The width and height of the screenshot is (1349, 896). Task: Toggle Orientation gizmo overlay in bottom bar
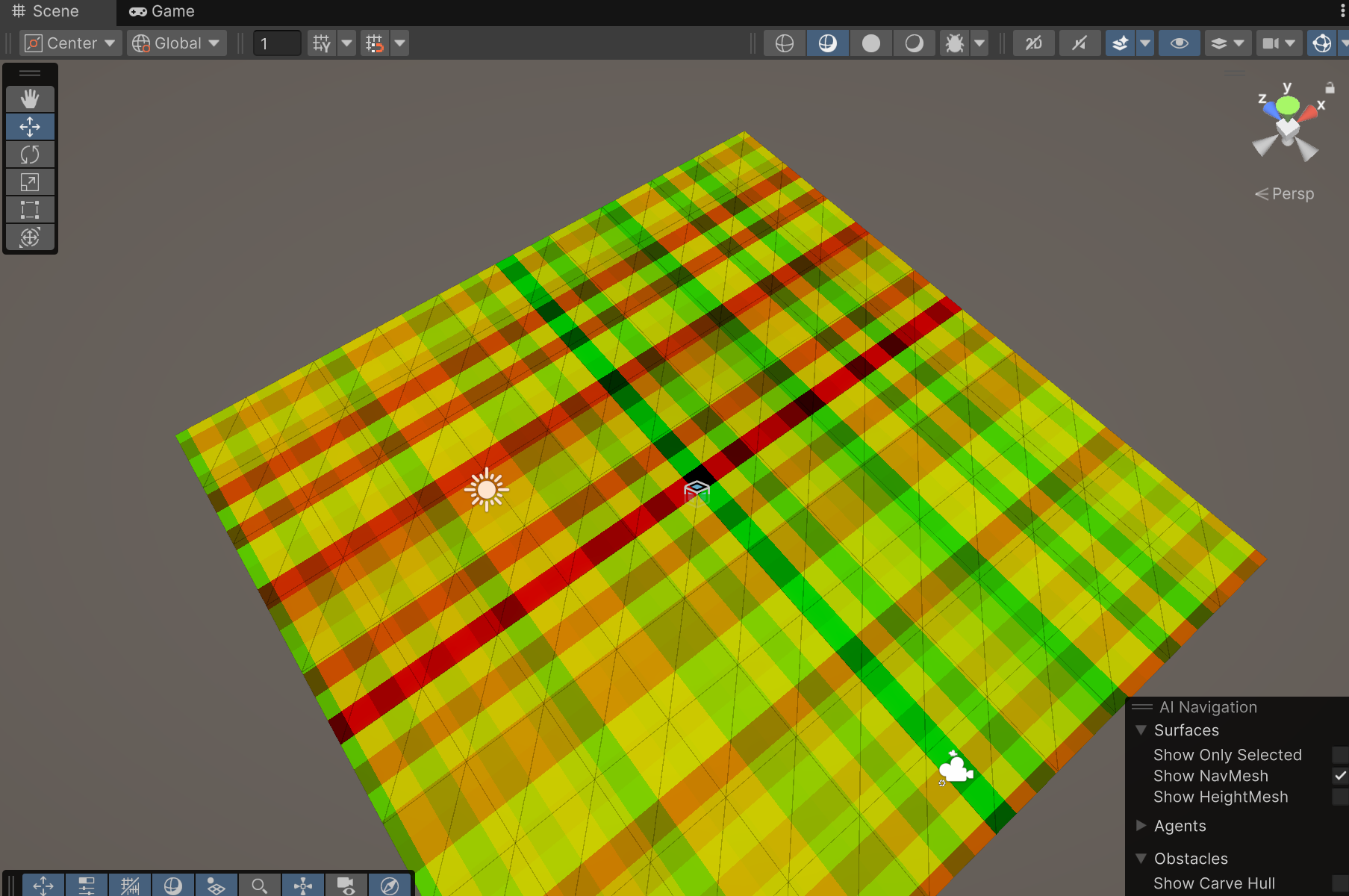[x=303, y=886]
